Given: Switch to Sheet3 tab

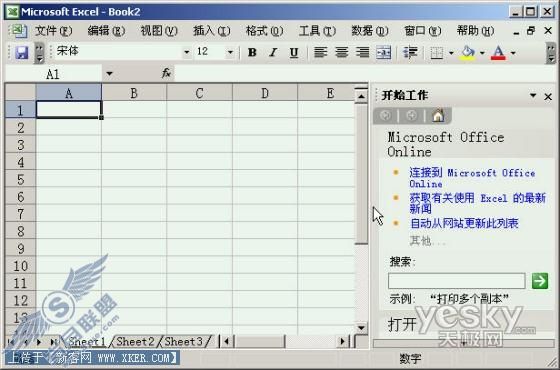Looking at the screenshot, I should point(184,341).
